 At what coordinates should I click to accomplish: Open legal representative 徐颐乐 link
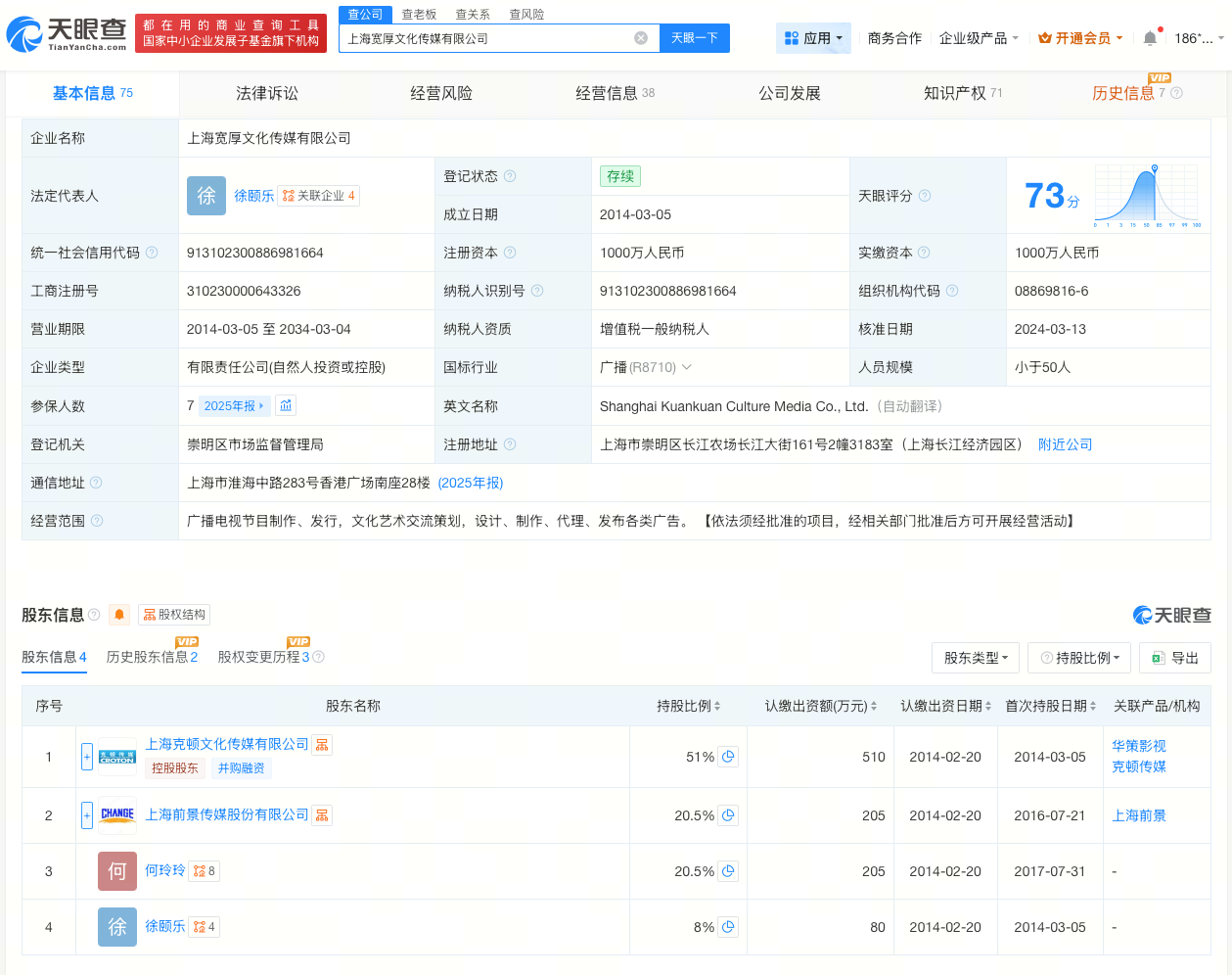(254, 196)
